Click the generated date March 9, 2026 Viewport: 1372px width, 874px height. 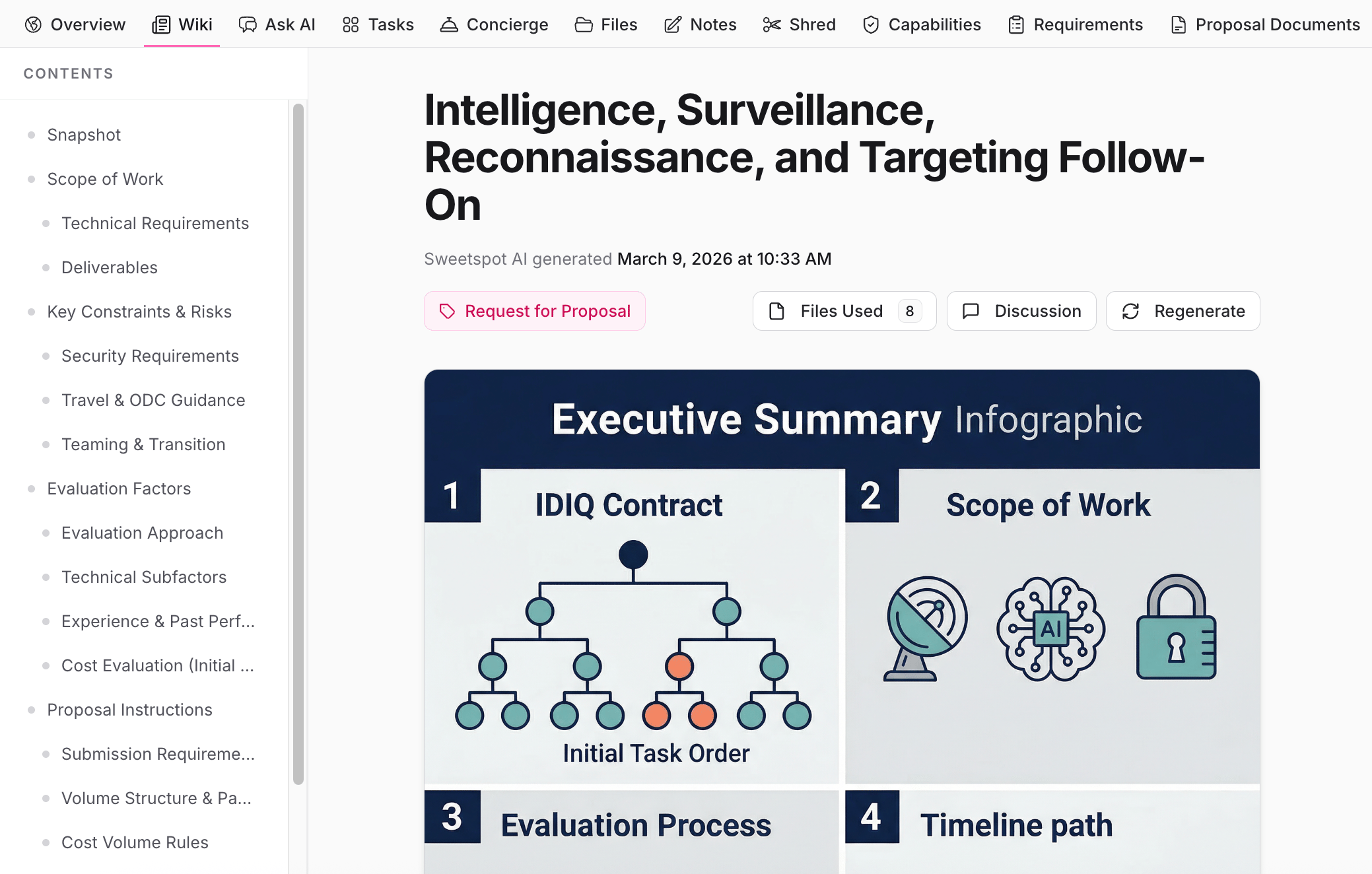pos(724,259)
